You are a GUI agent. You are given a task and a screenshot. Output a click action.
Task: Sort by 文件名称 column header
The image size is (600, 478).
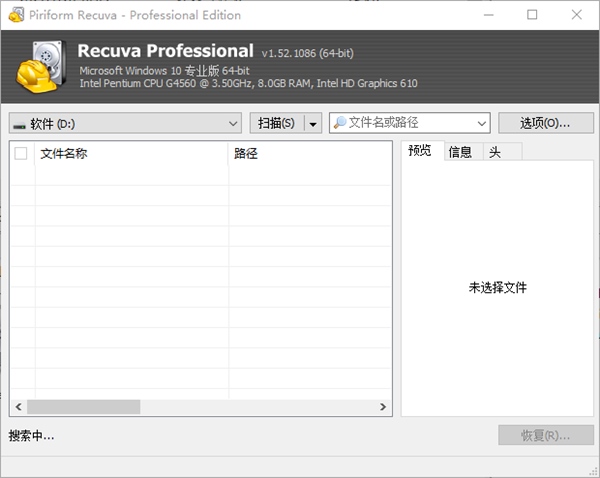[x=131, y=153]
